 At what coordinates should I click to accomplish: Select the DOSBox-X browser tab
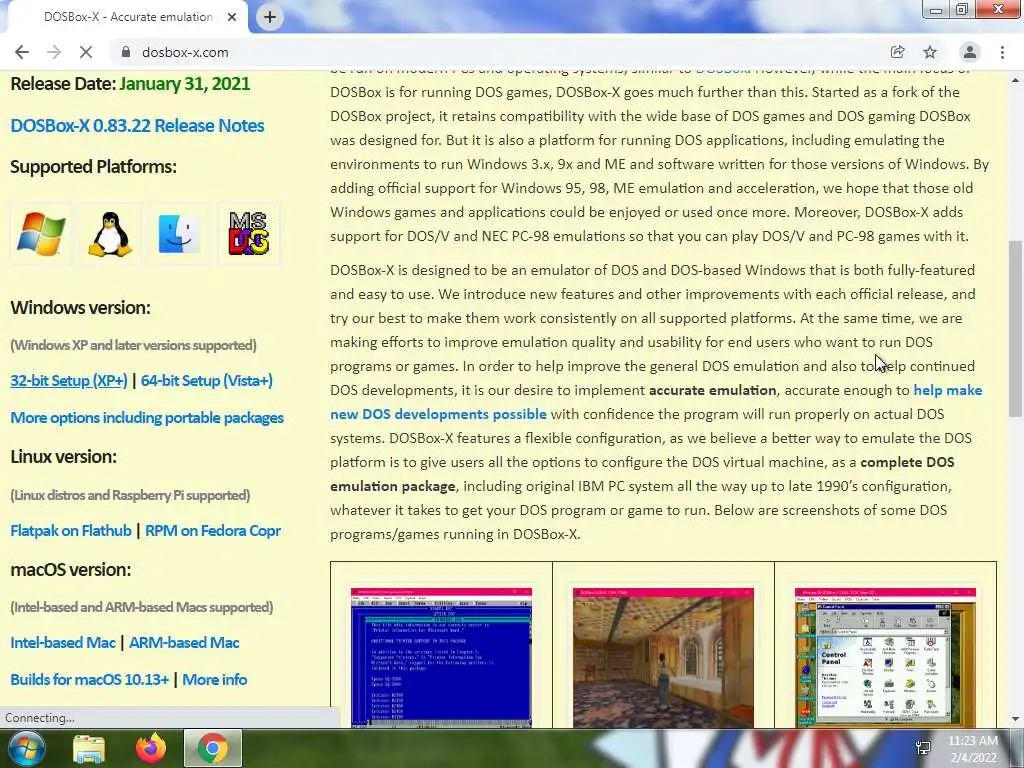pos(128,17)
